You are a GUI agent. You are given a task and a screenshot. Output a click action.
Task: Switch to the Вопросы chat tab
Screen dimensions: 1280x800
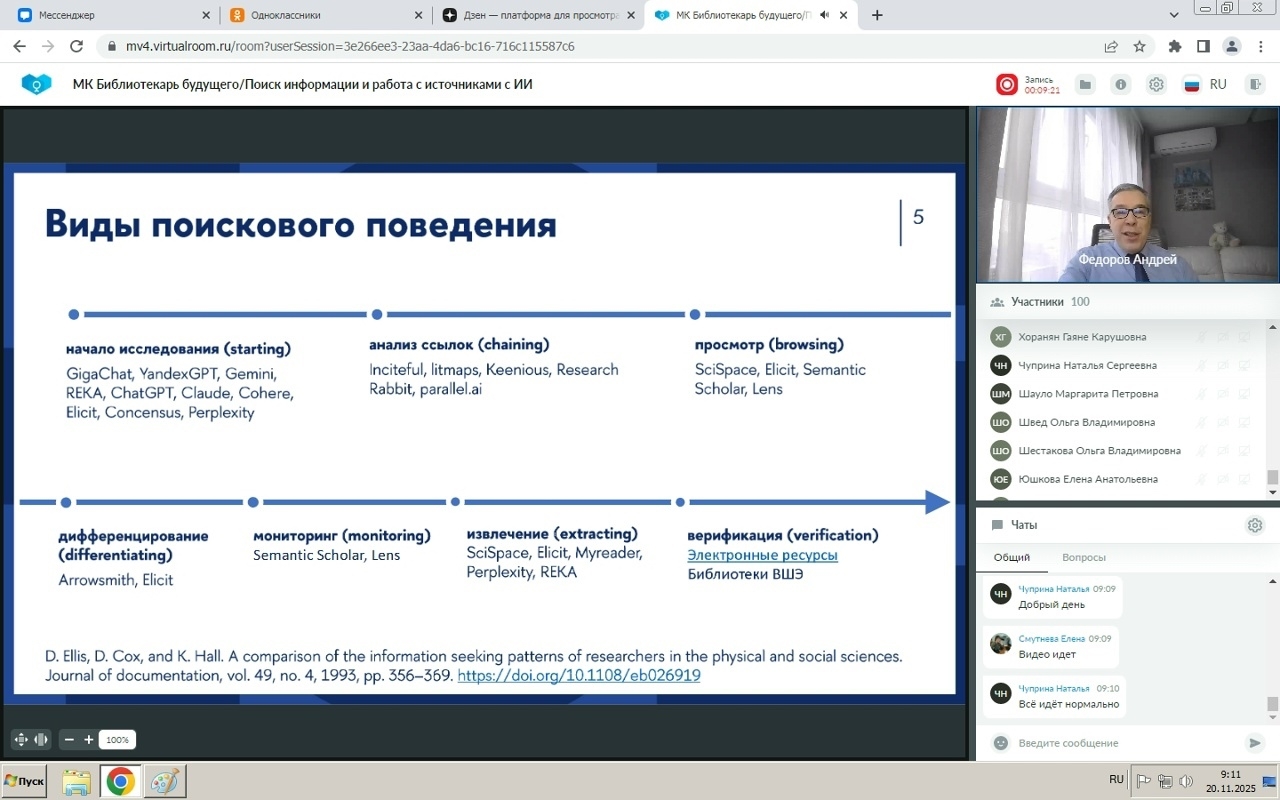pos(1084,557)
